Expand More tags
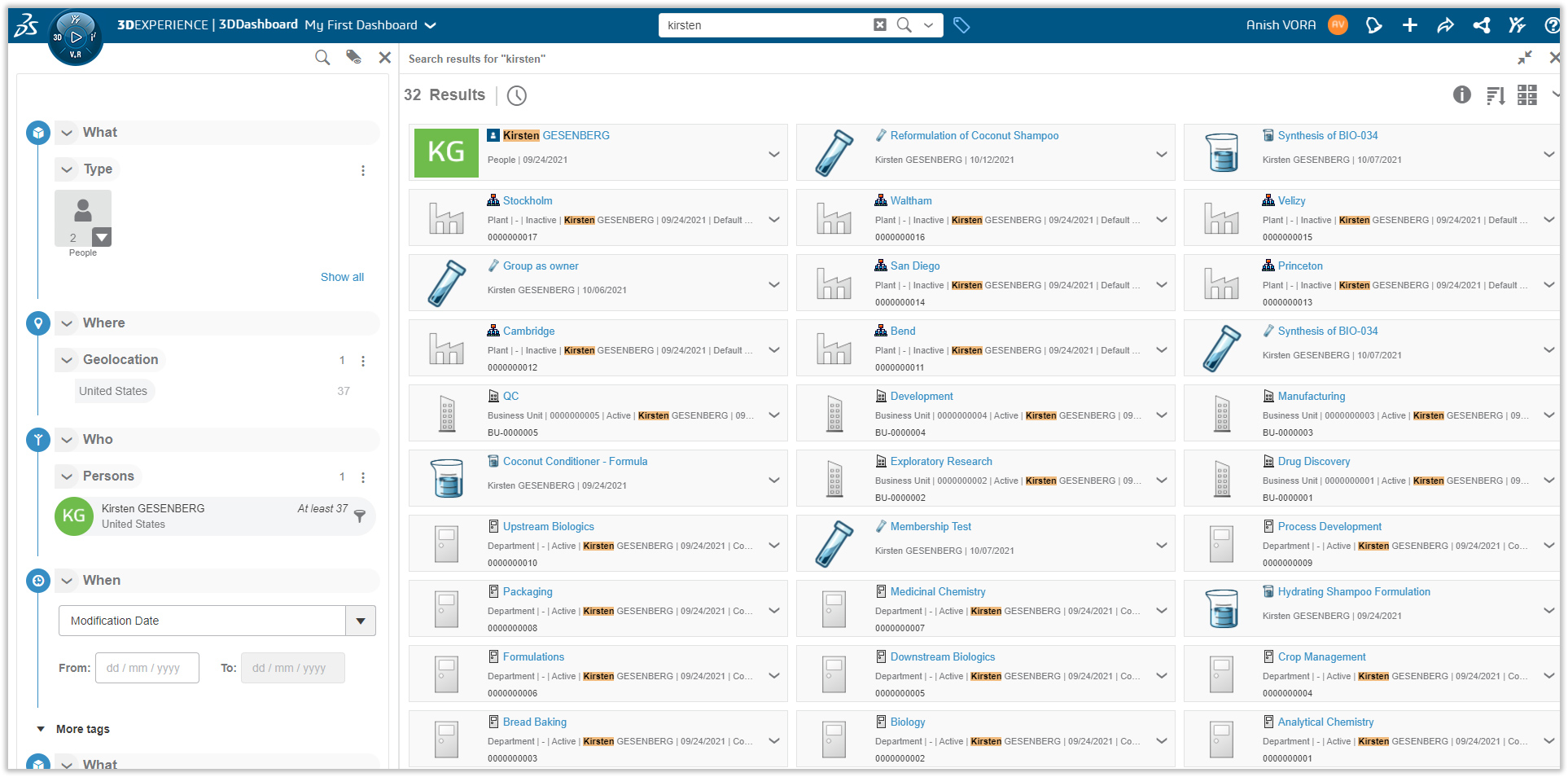Image resolution: width=1568 pixels, height=777 pixels. (x=73, y=729)
